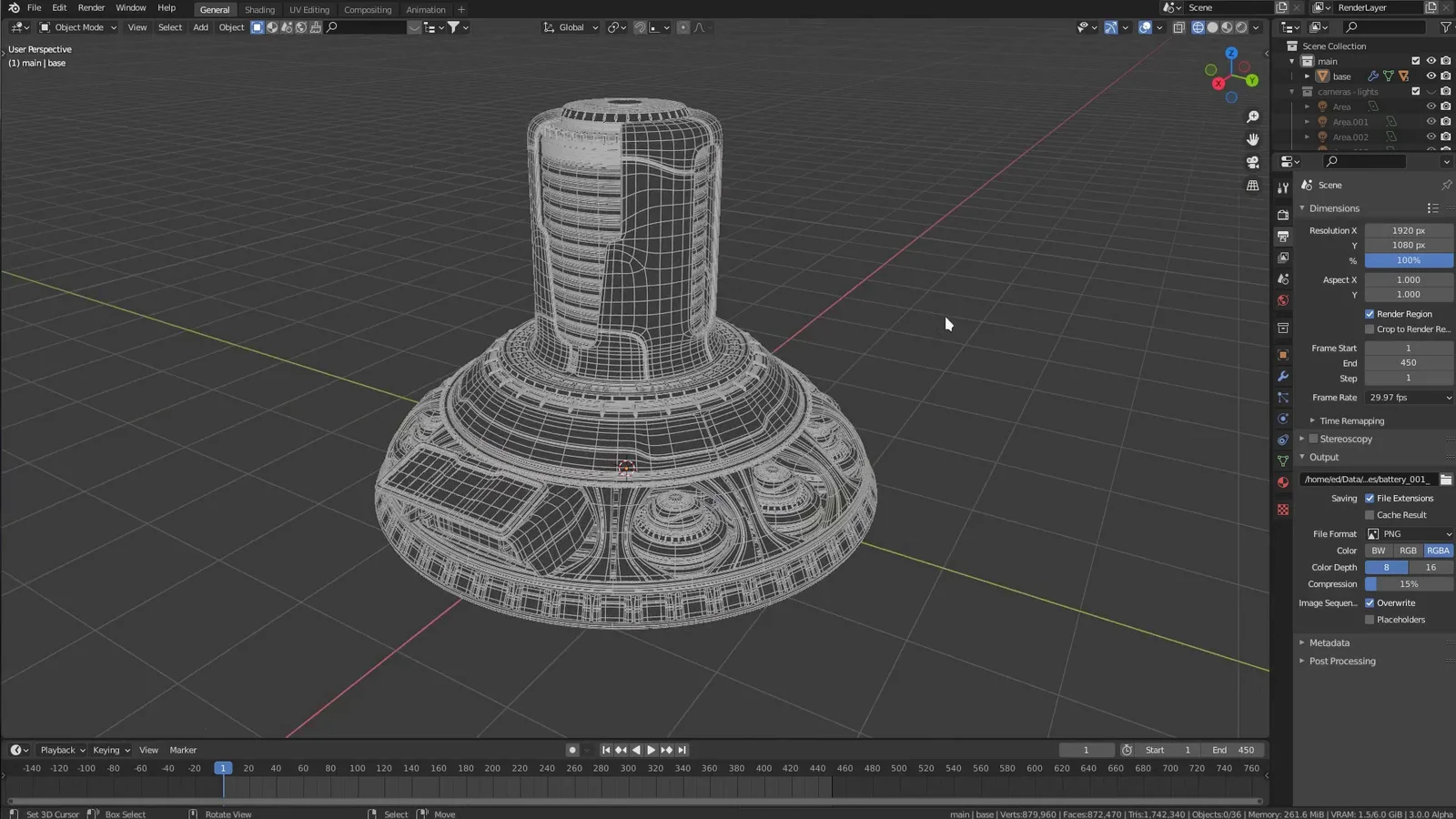Uncheck the cameras - lights collection checkbox
The image size is (1456, 819).
1416,91
